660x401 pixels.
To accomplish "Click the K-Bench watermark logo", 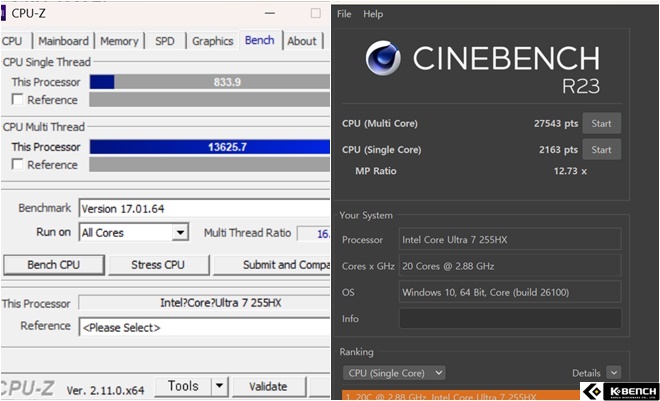I will [x=619, y=389].
